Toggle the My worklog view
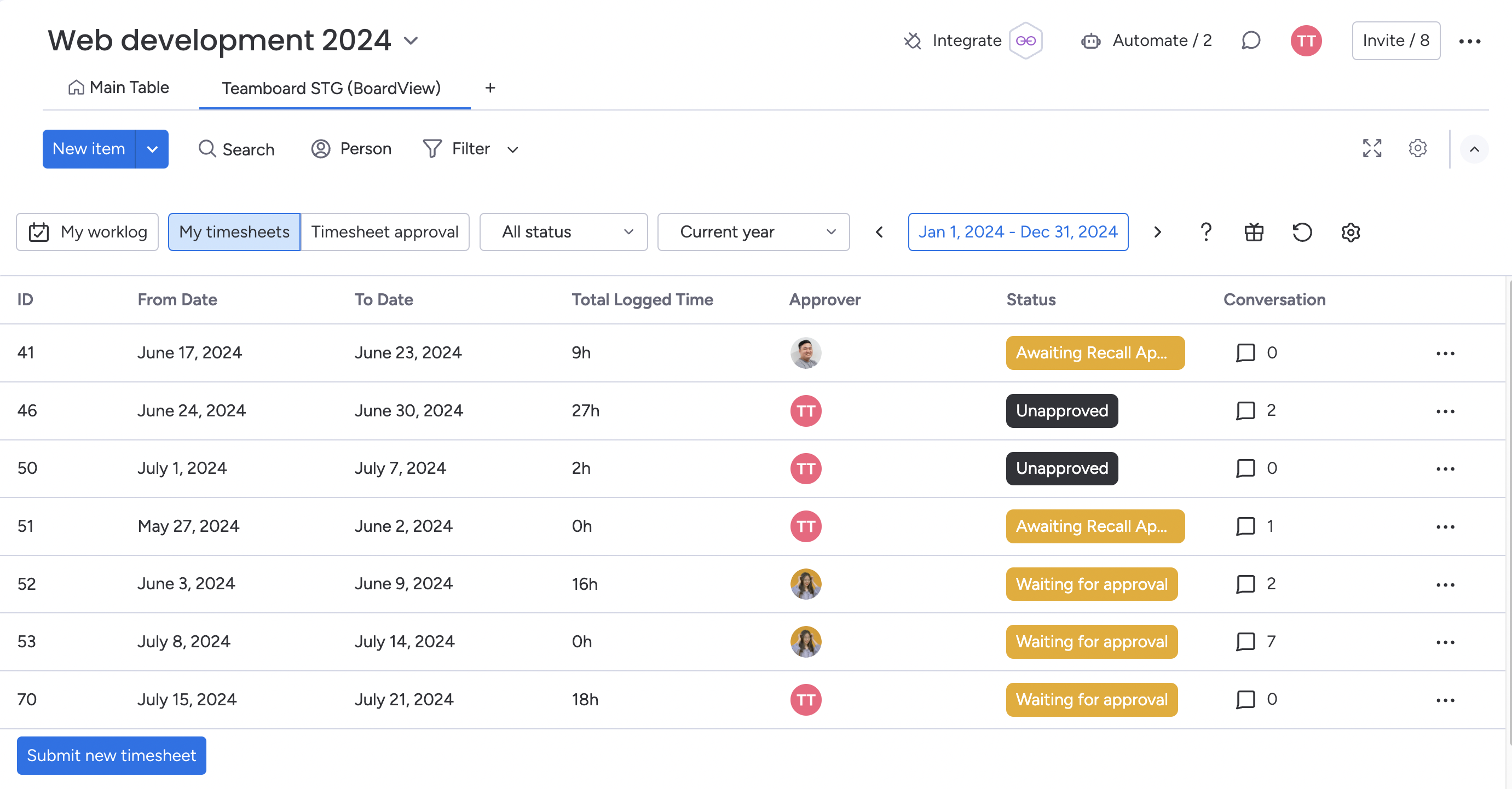The width and height of the screenshot is (1512, 789). pos(88,233)
